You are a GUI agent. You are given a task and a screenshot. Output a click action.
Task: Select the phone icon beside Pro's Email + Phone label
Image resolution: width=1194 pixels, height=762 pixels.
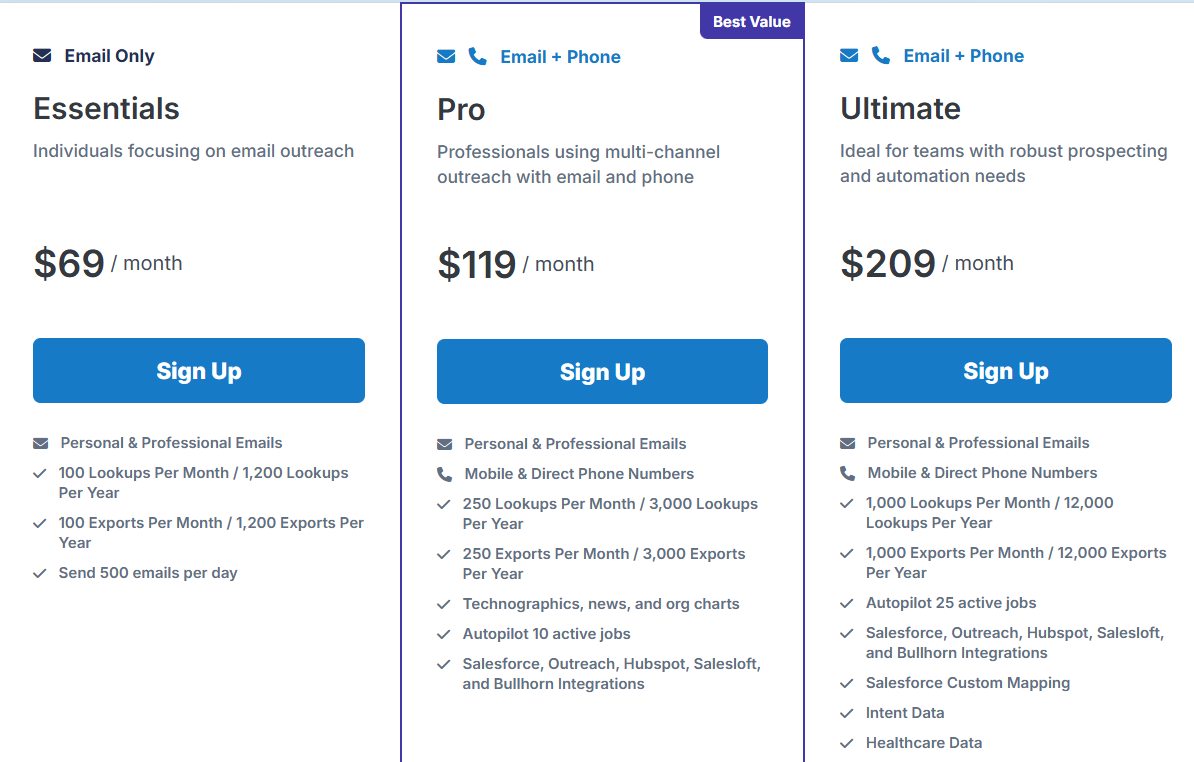(477, 56)
